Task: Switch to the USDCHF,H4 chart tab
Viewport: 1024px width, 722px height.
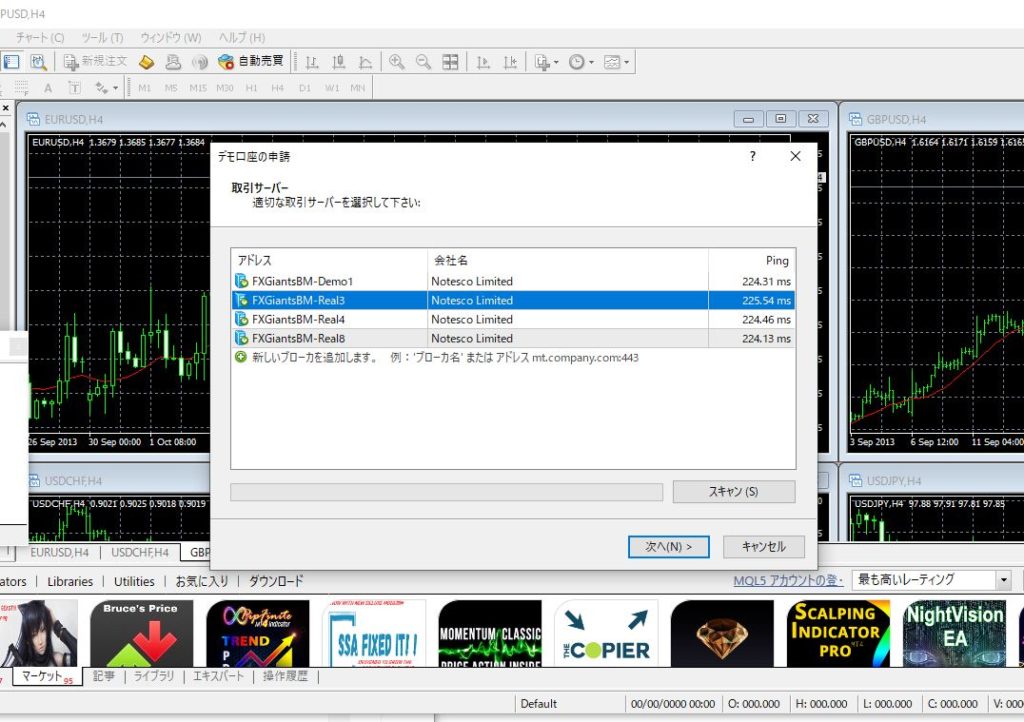Action: [140, 552]
